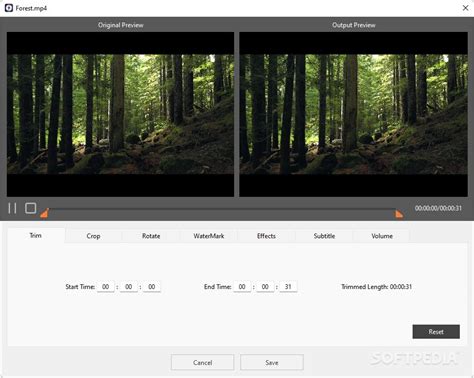Click the Start Time seconds field
474x378 pixels.
click(152, 287)
